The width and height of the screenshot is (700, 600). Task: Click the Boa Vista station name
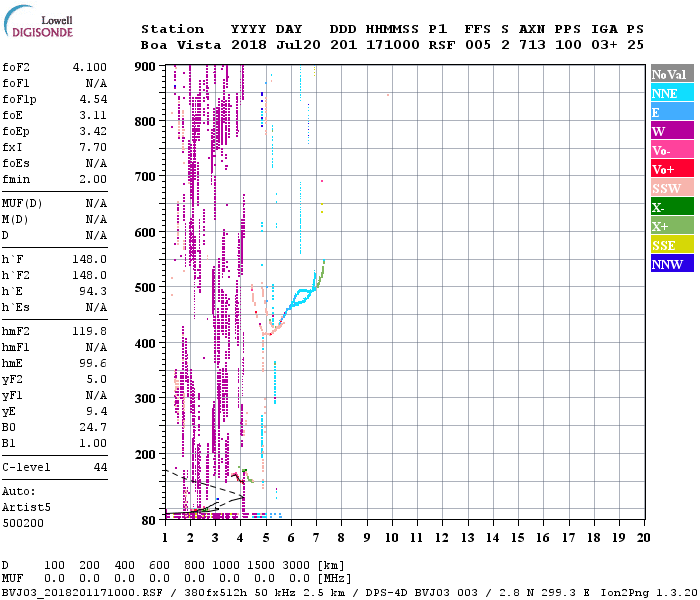(x=181, y=45)
